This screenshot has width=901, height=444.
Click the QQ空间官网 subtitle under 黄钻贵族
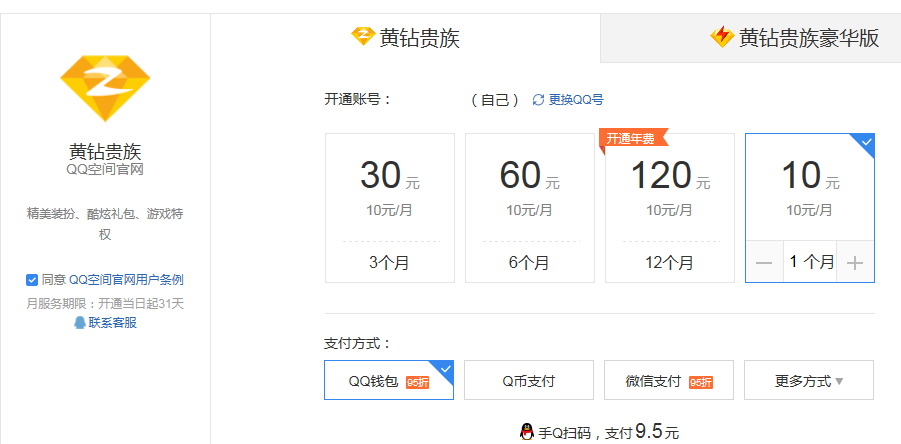tap(105, 170)
